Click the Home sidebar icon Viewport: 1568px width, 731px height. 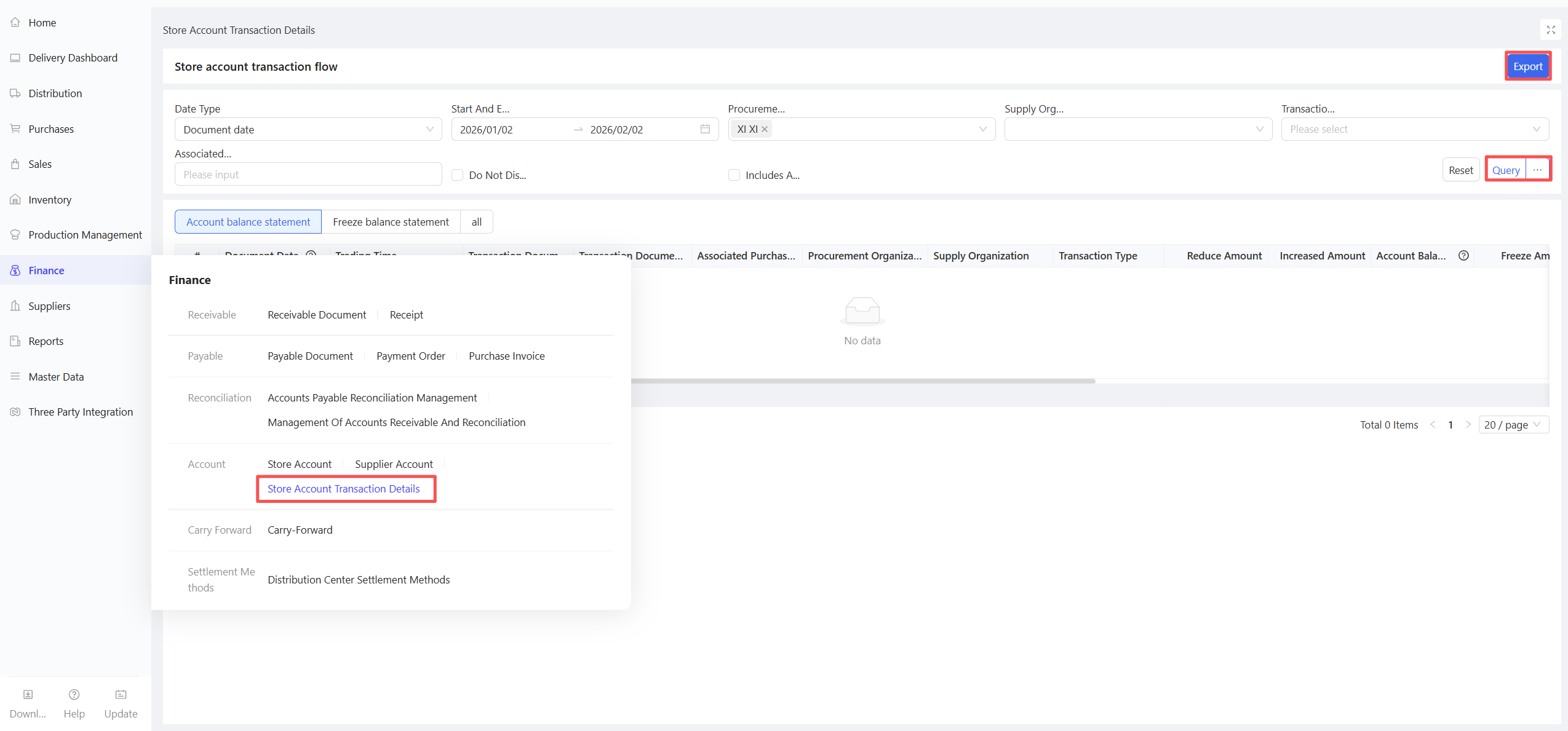[15, 23]
